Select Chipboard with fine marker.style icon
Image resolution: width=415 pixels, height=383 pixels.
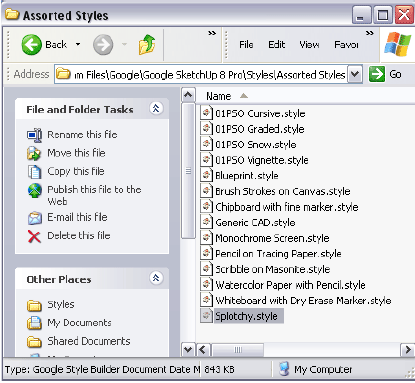click(x=206, y=206)
